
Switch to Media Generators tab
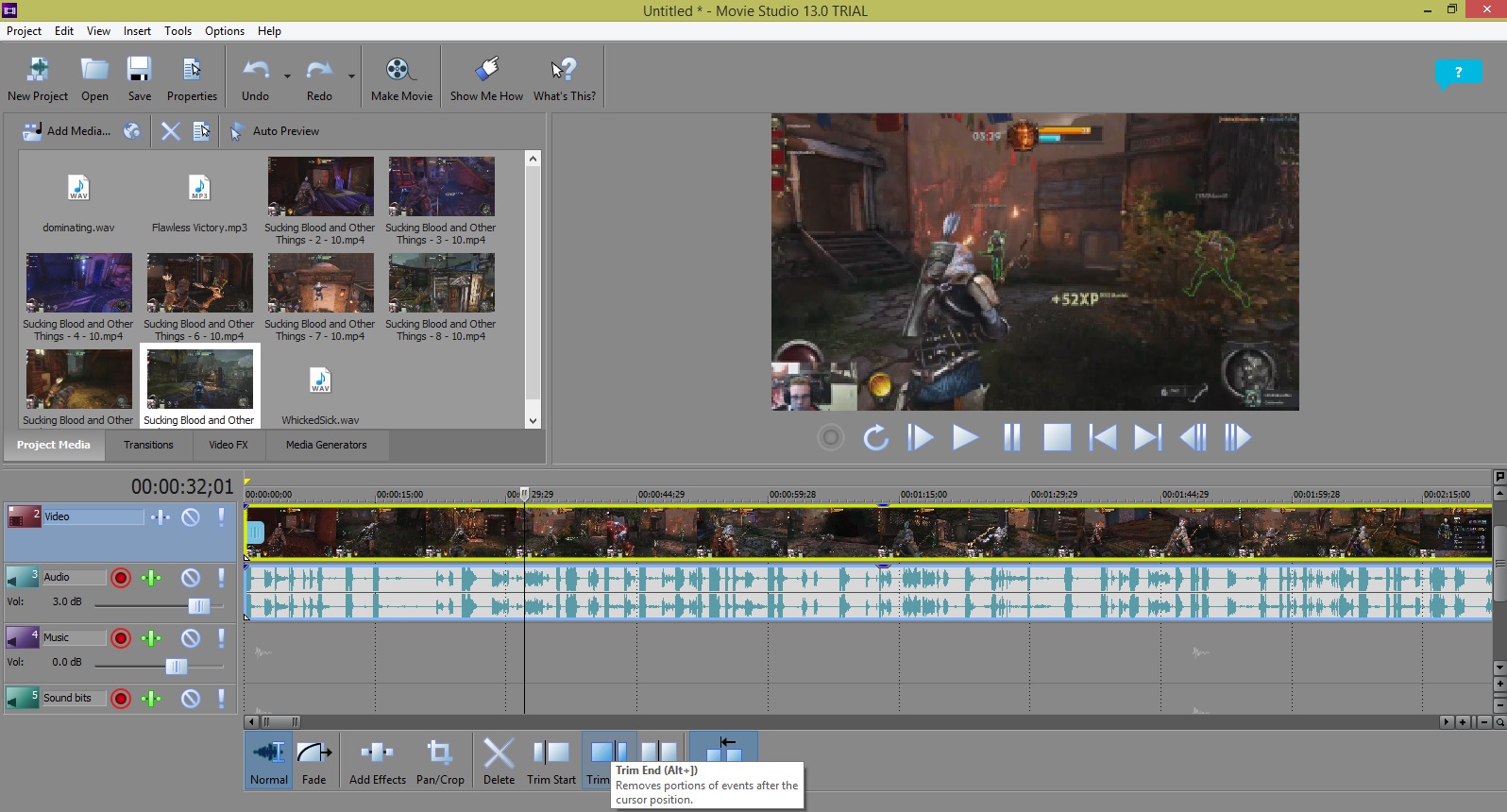(x=327, y=445)
